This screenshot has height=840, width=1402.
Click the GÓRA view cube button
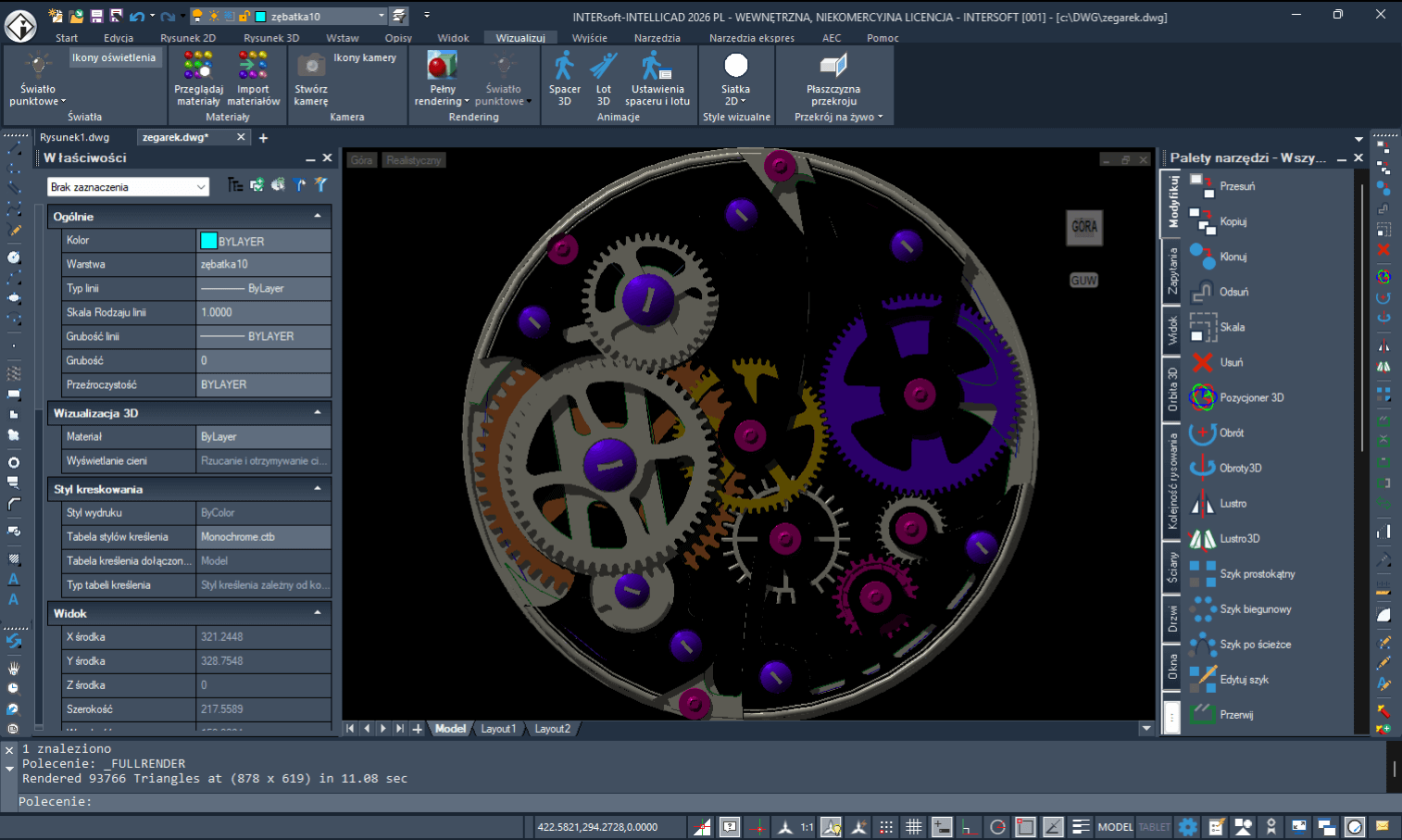point(1083,228)
